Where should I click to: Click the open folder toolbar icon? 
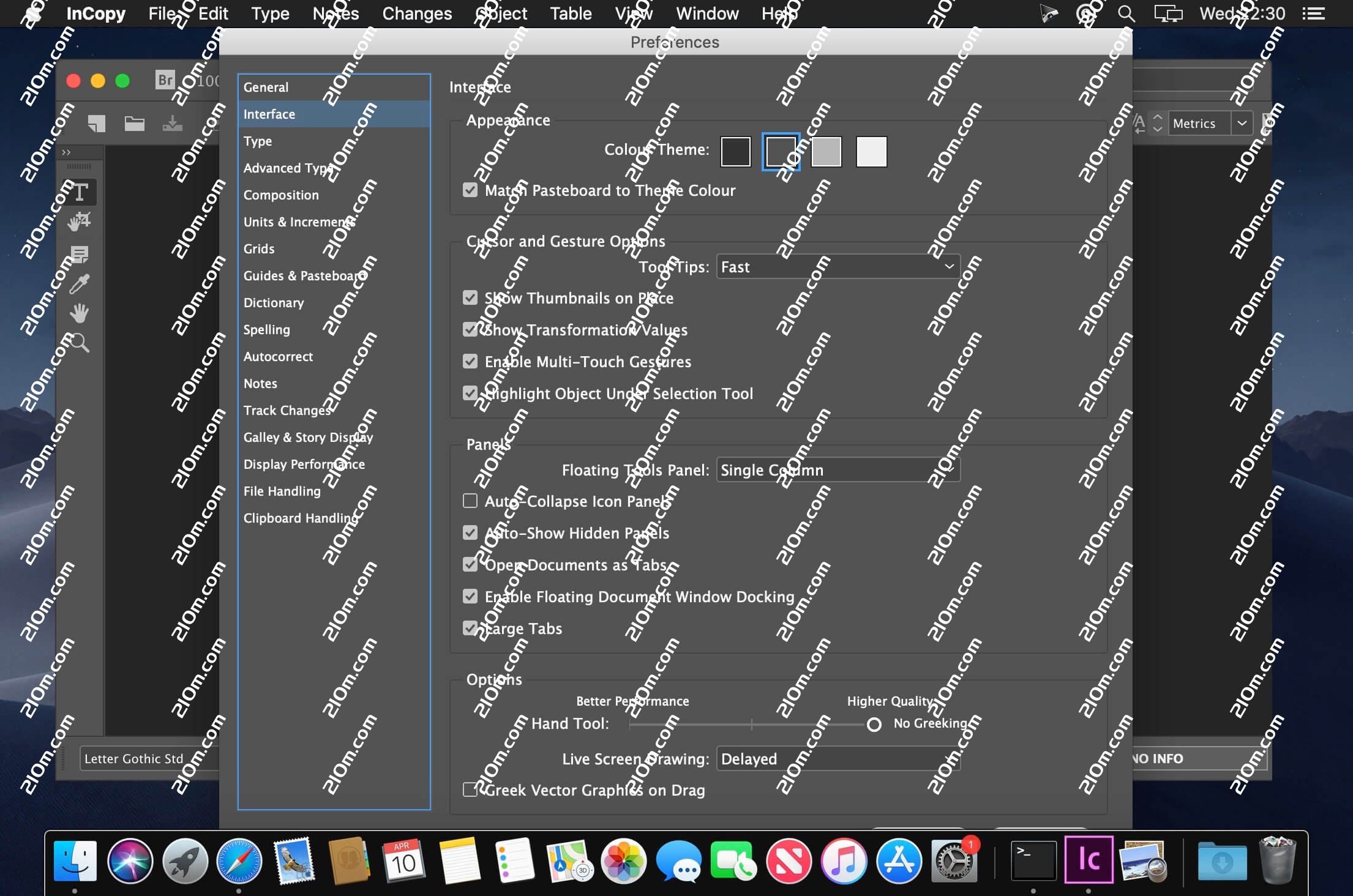click(135, 123)
